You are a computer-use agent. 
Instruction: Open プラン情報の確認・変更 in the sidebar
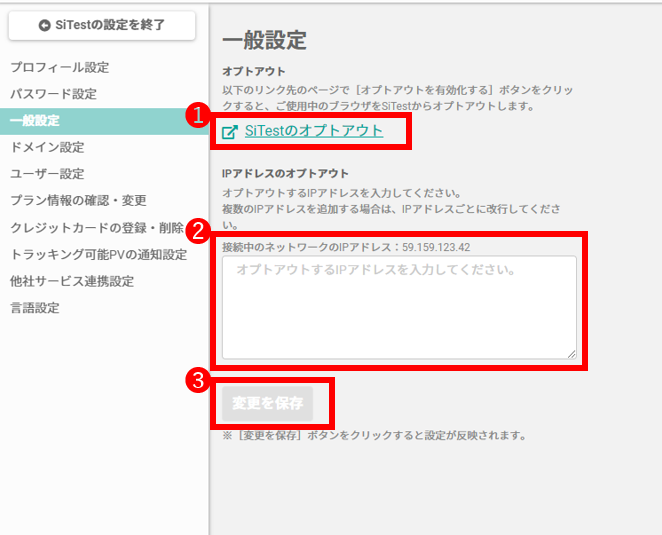point(79,200)
